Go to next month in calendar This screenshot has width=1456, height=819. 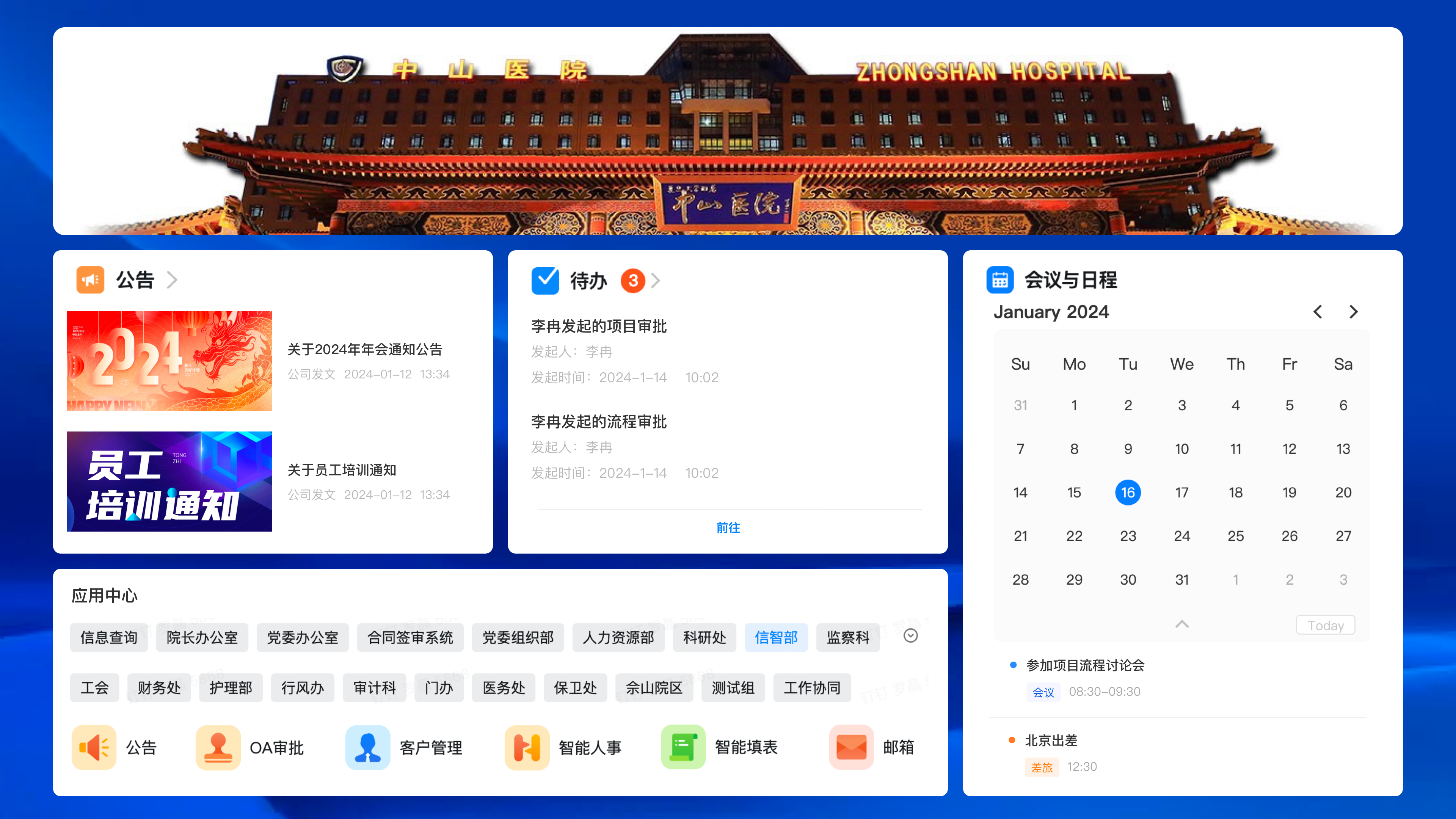1353,311
